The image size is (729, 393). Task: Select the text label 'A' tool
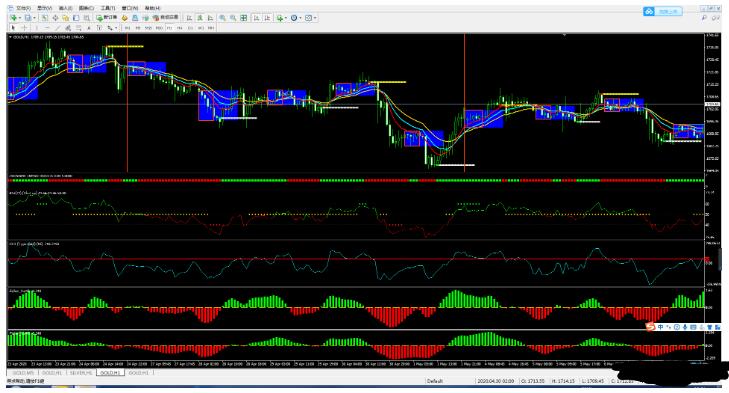tap(89, 28)
